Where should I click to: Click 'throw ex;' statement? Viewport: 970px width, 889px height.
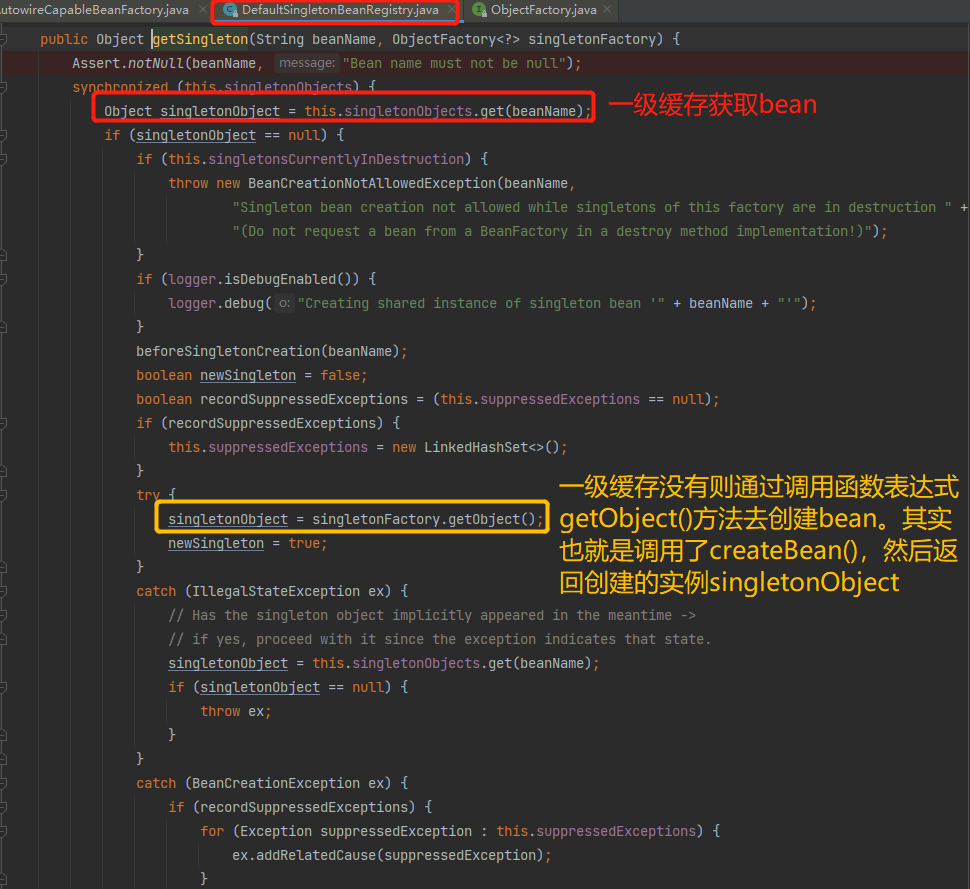click(236, 711)
